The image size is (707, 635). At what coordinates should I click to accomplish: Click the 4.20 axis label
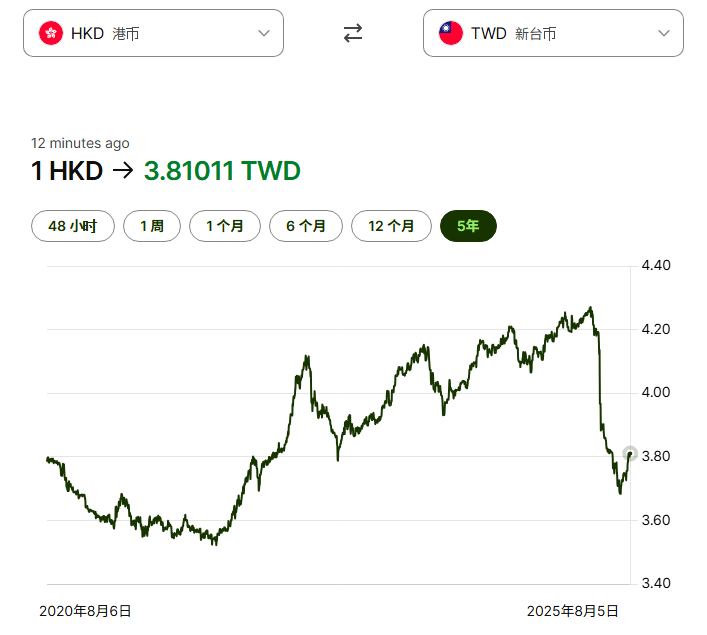656,329
